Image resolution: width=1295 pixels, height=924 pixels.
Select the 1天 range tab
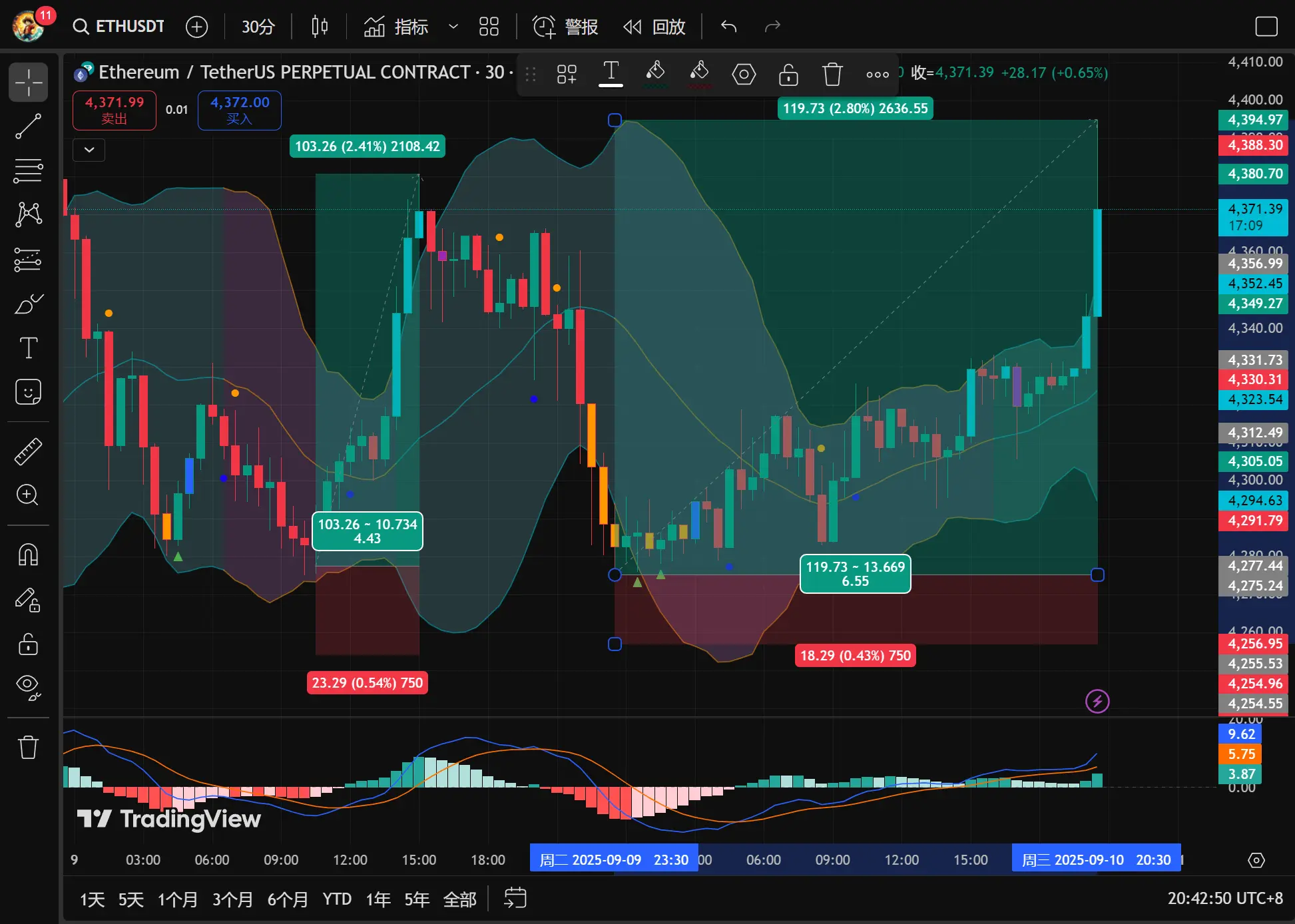tap(93, 899)
